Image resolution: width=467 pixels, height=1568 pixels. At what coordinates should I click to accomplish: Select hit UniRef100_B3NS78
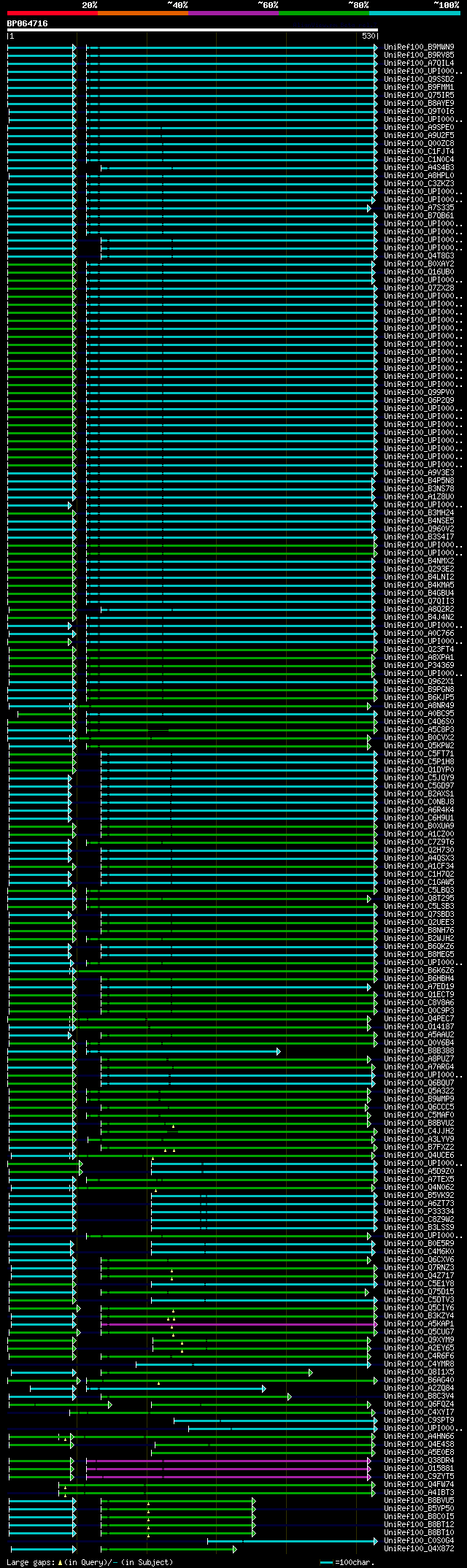[x=419, y=488]
